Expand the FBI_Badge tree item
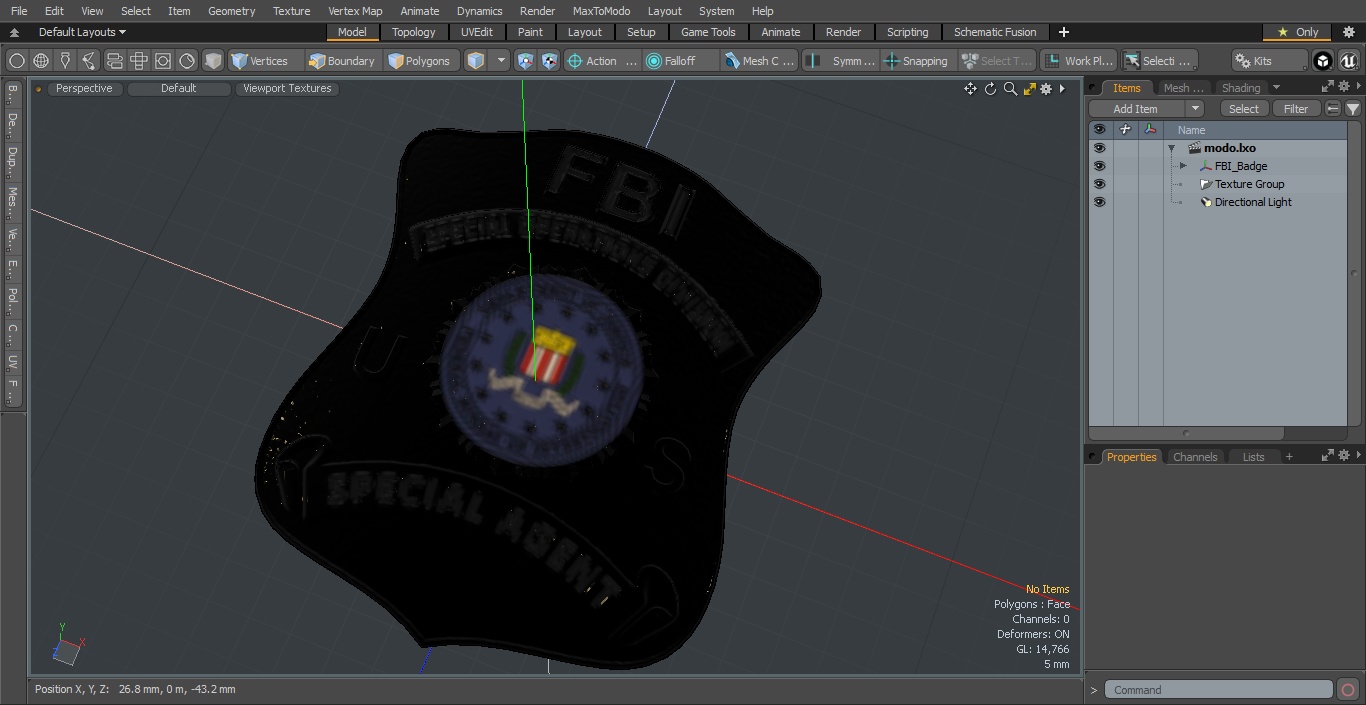 click(1183, 166)
